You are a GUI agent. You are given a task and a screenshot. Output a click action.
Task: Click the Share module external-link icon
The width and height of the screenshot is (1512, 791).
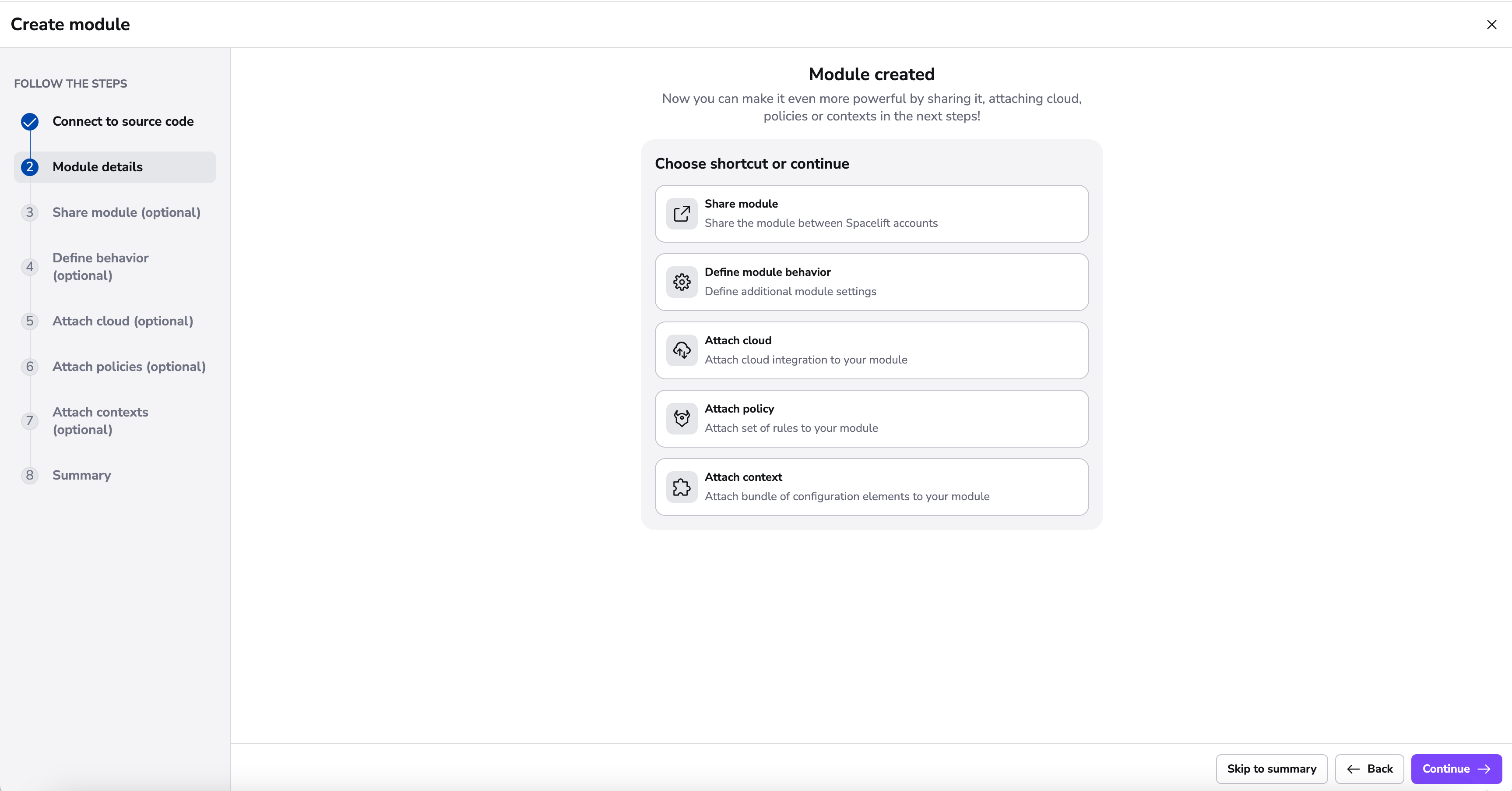(x=682, y=214)
